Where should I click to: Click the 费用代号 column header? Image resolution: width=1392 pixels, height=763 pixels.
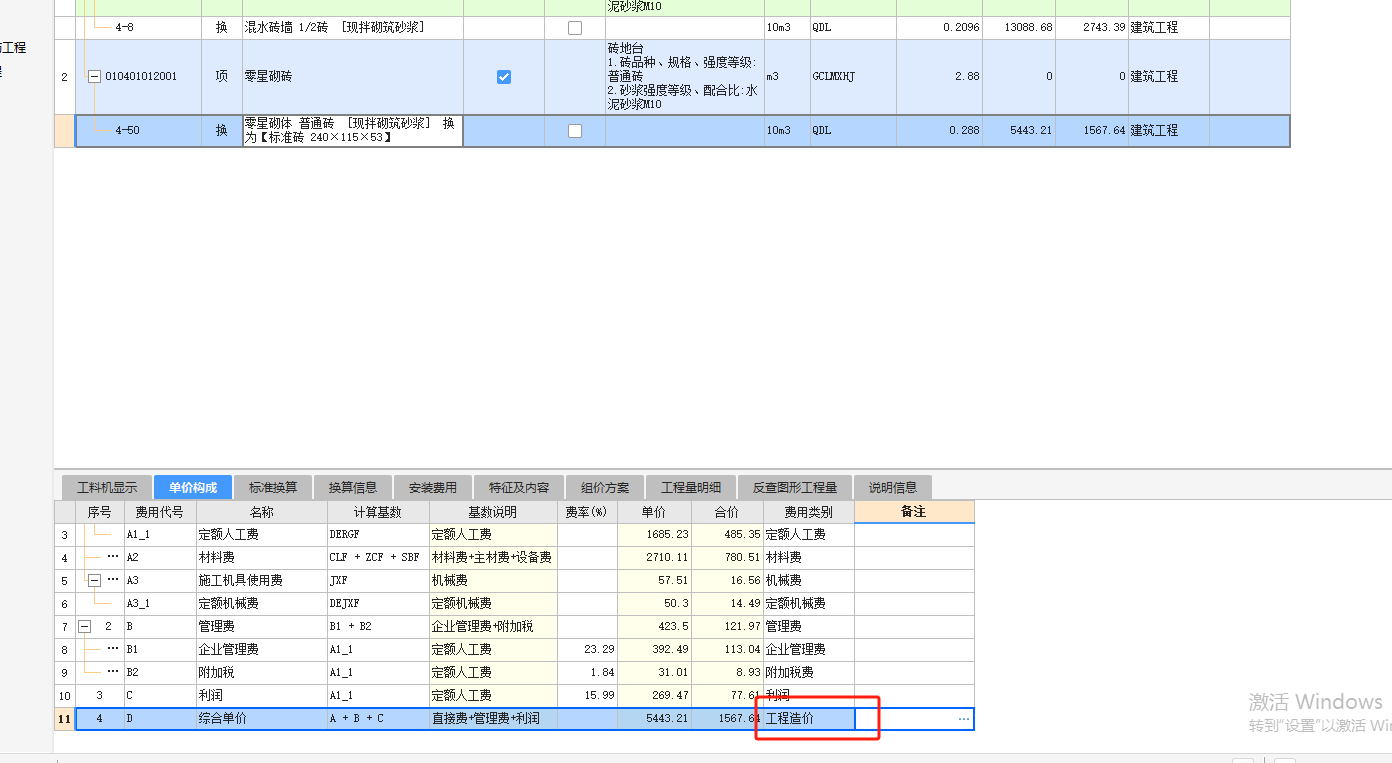[x=160, y=511]
